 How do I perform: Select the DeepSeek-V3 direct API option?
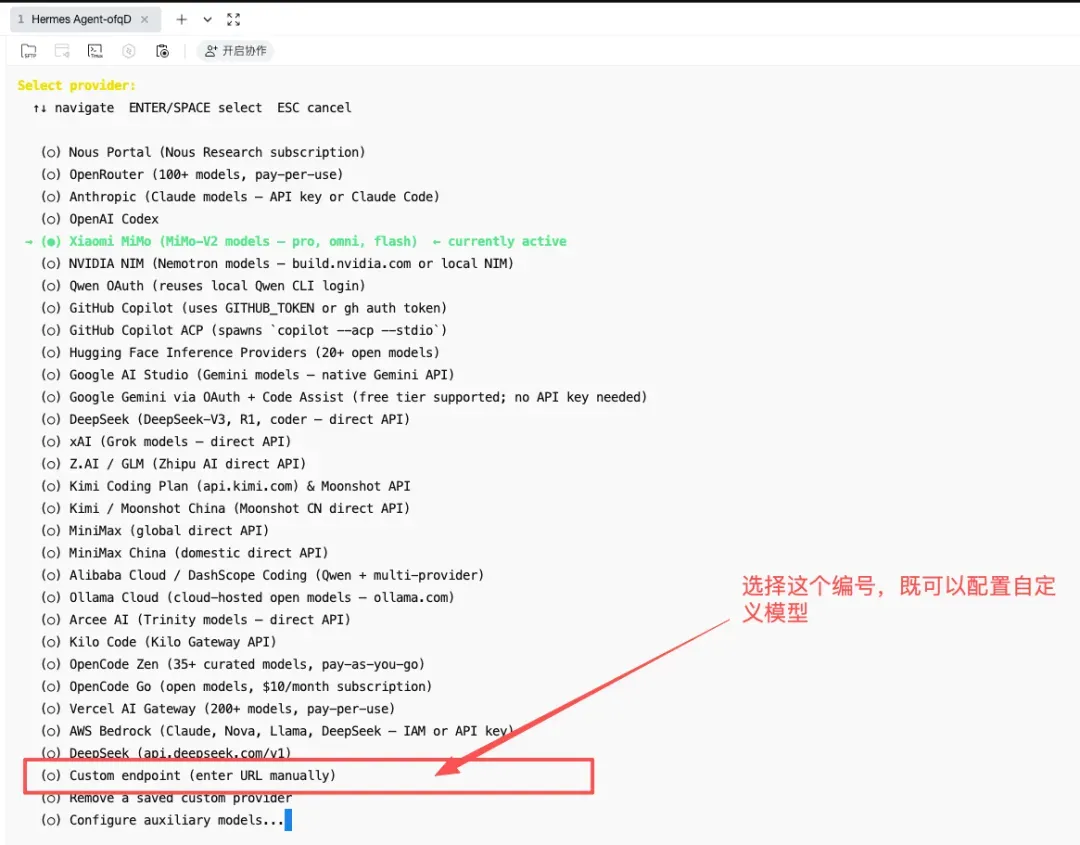coord(225,419)
